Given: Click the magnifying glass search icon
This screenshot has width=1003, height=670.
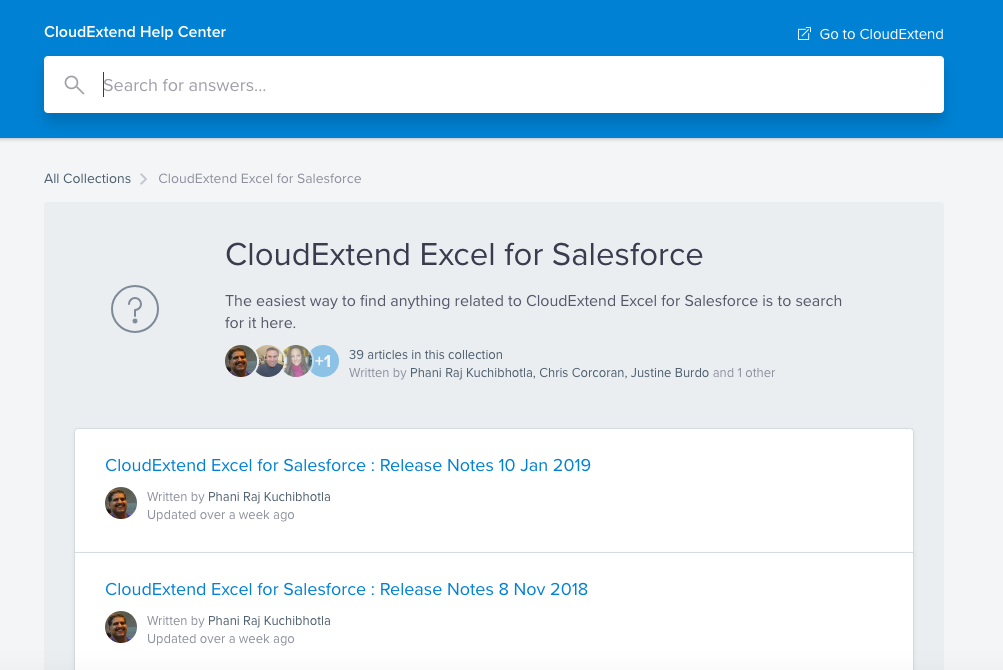Looking at the screenshot, I should pos(74,84).
